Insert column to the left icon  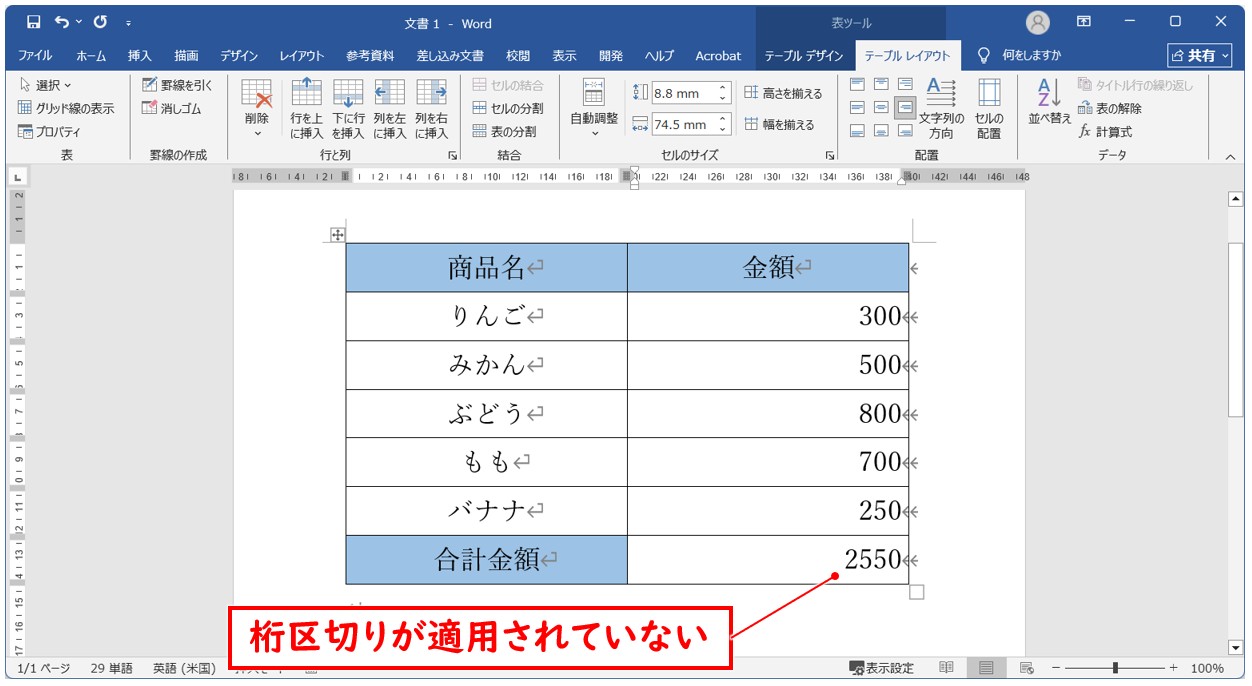pos(389,108)
